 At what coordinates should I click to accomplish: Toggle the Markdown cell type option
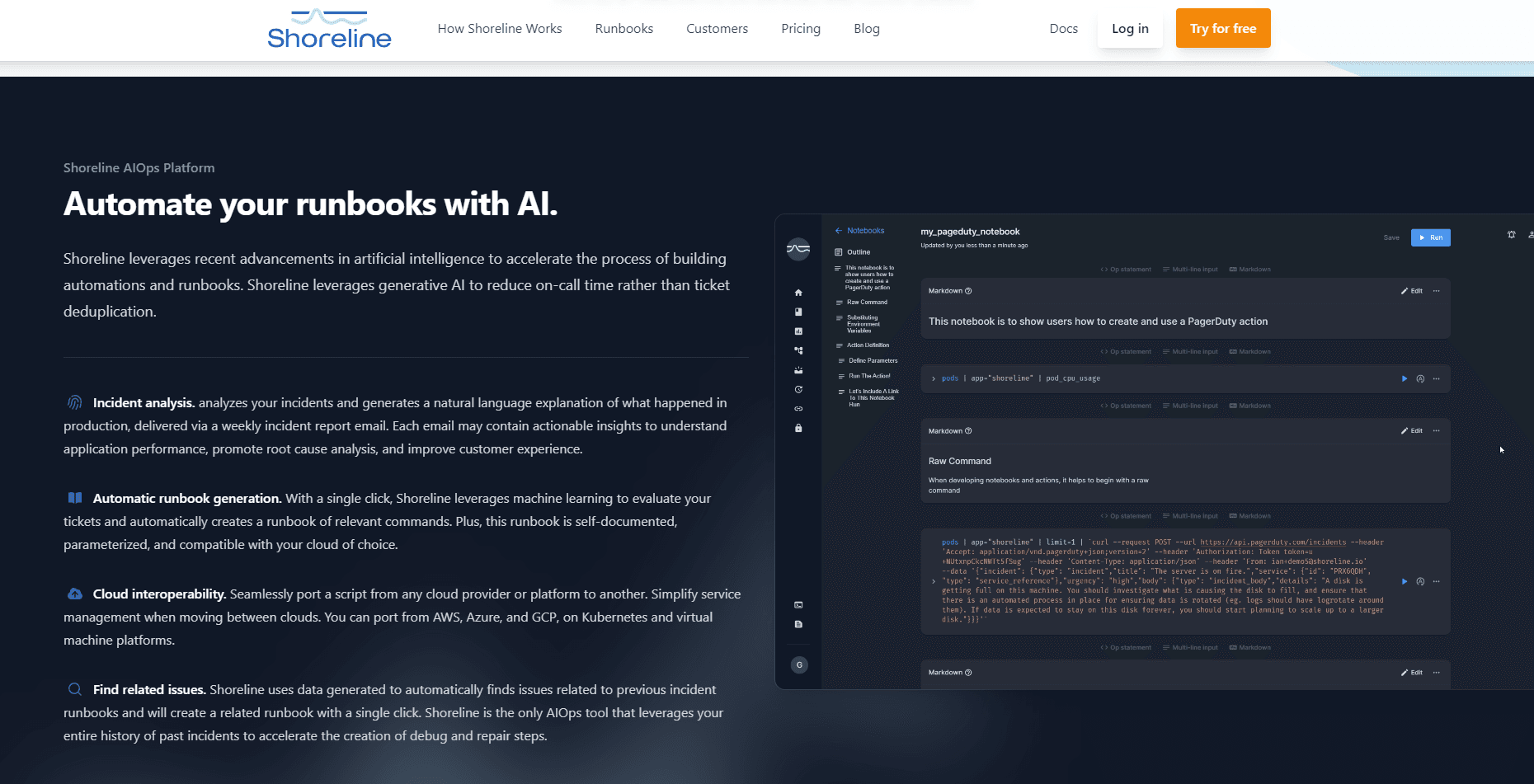(1250, 269)
